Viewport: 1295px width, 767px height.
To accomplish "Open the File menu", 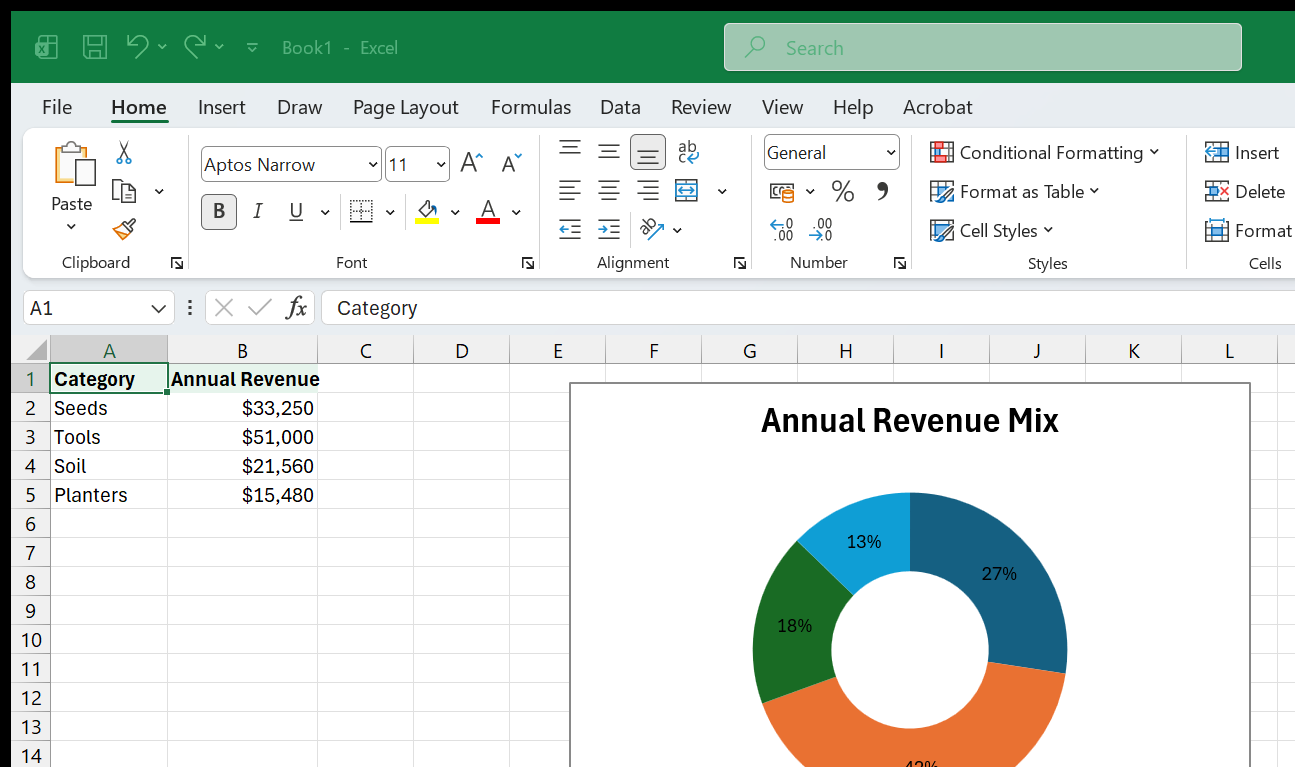I will (x=57, y=107).
